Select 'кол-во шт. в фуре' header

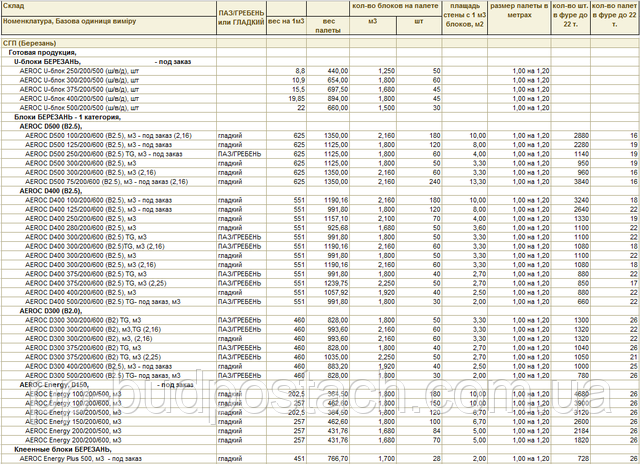tap(576, 14)
